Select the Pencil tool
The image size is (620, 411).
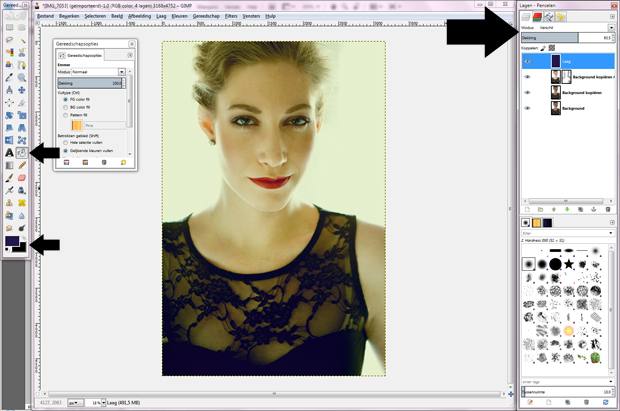pos(22,165)
